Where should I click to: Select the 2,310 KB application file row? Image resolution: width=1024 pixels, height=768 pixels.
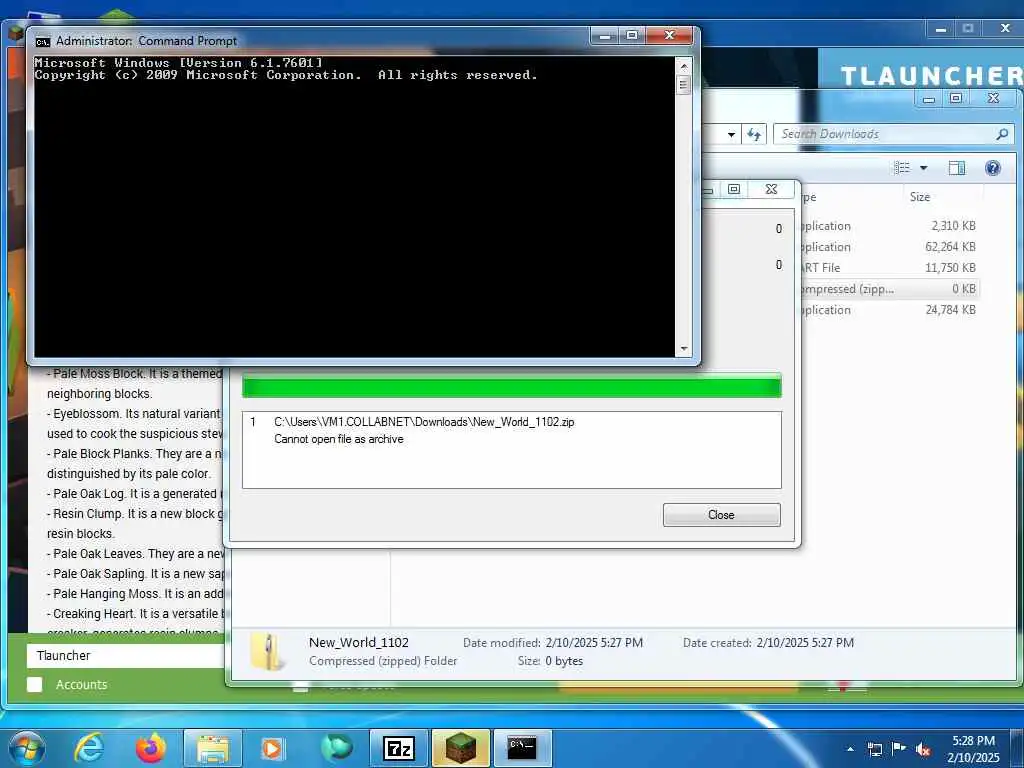(x=888, y=226)
